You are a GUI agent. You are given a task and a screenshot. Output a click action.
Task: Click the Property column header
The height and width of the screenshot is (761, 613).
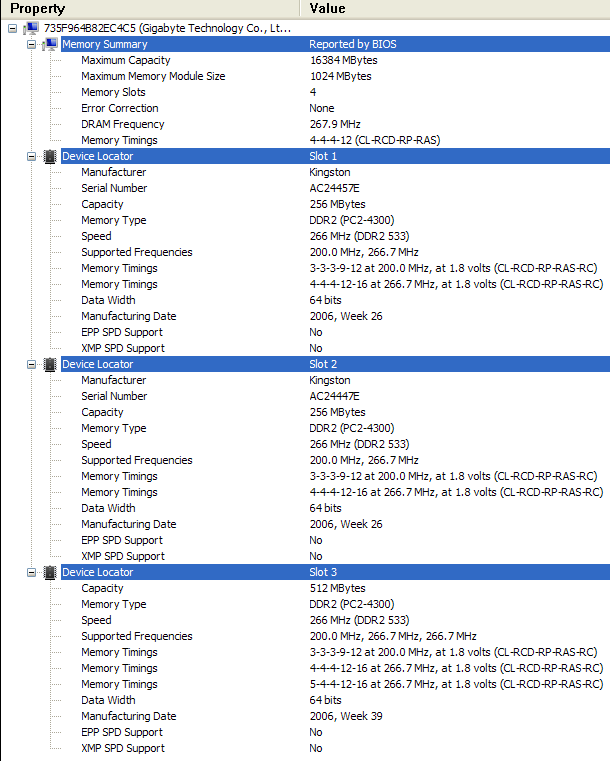point(150,9)
